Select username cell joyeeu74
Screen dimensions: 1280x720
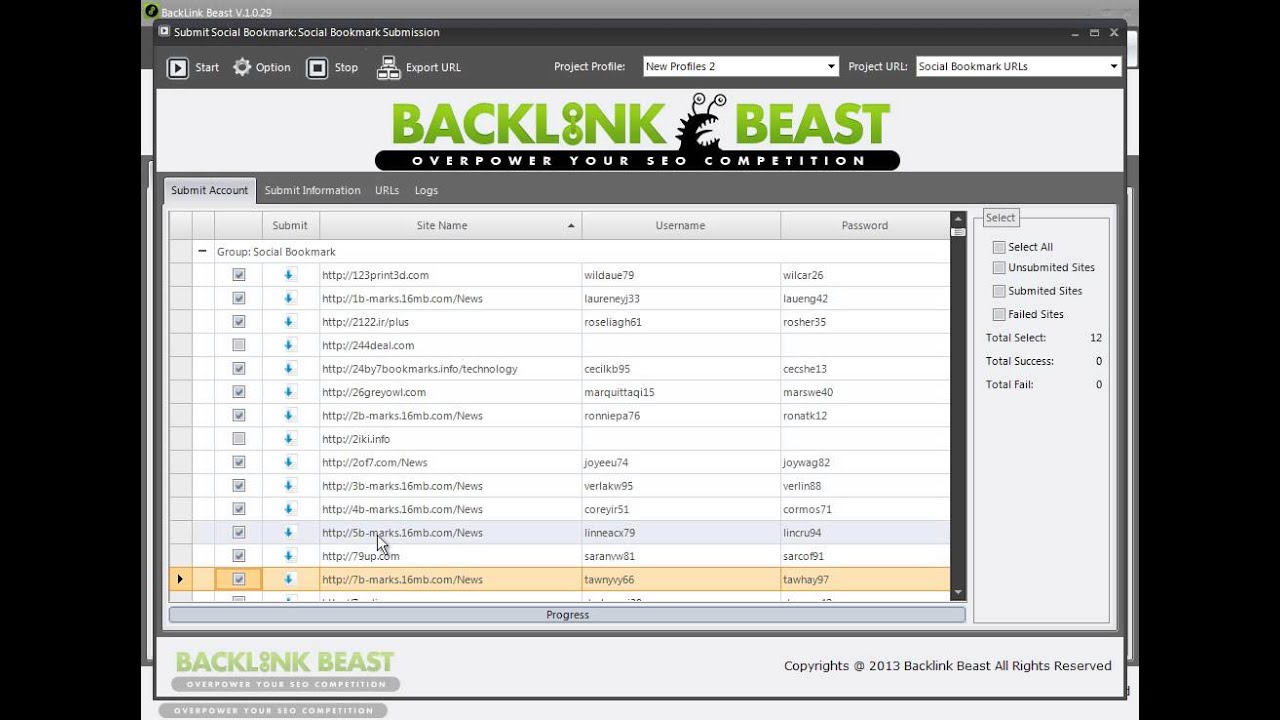[x=680, y=462]
